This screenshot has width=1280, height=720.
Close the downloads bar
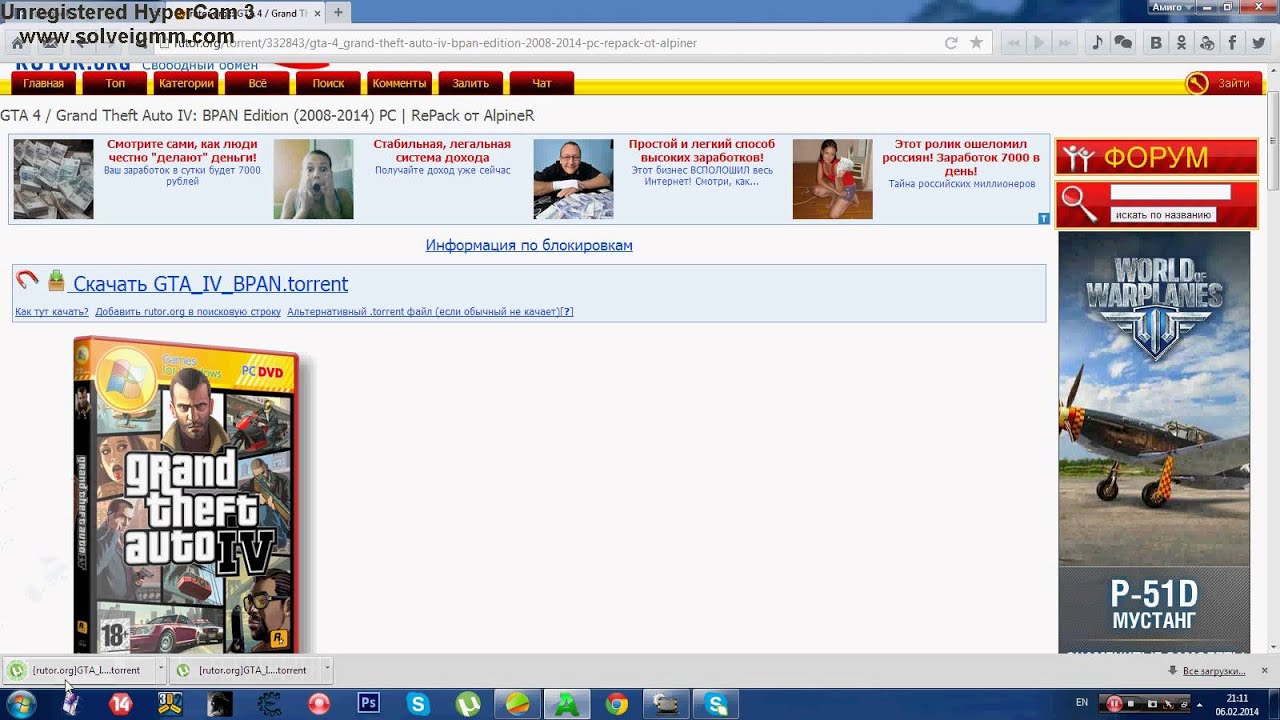coord(1264,670)
